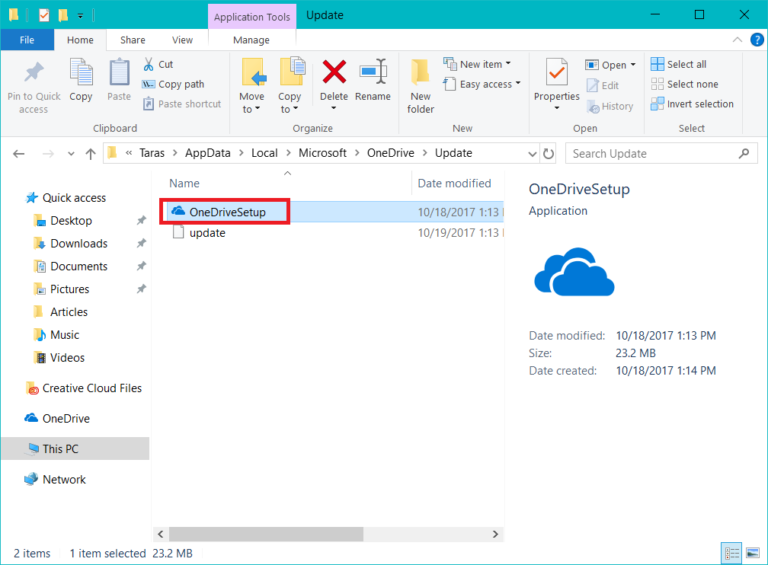The width and height of the screenshot is (768, 565).
Task: Sort by the Name column header
Action: point(184,183)
